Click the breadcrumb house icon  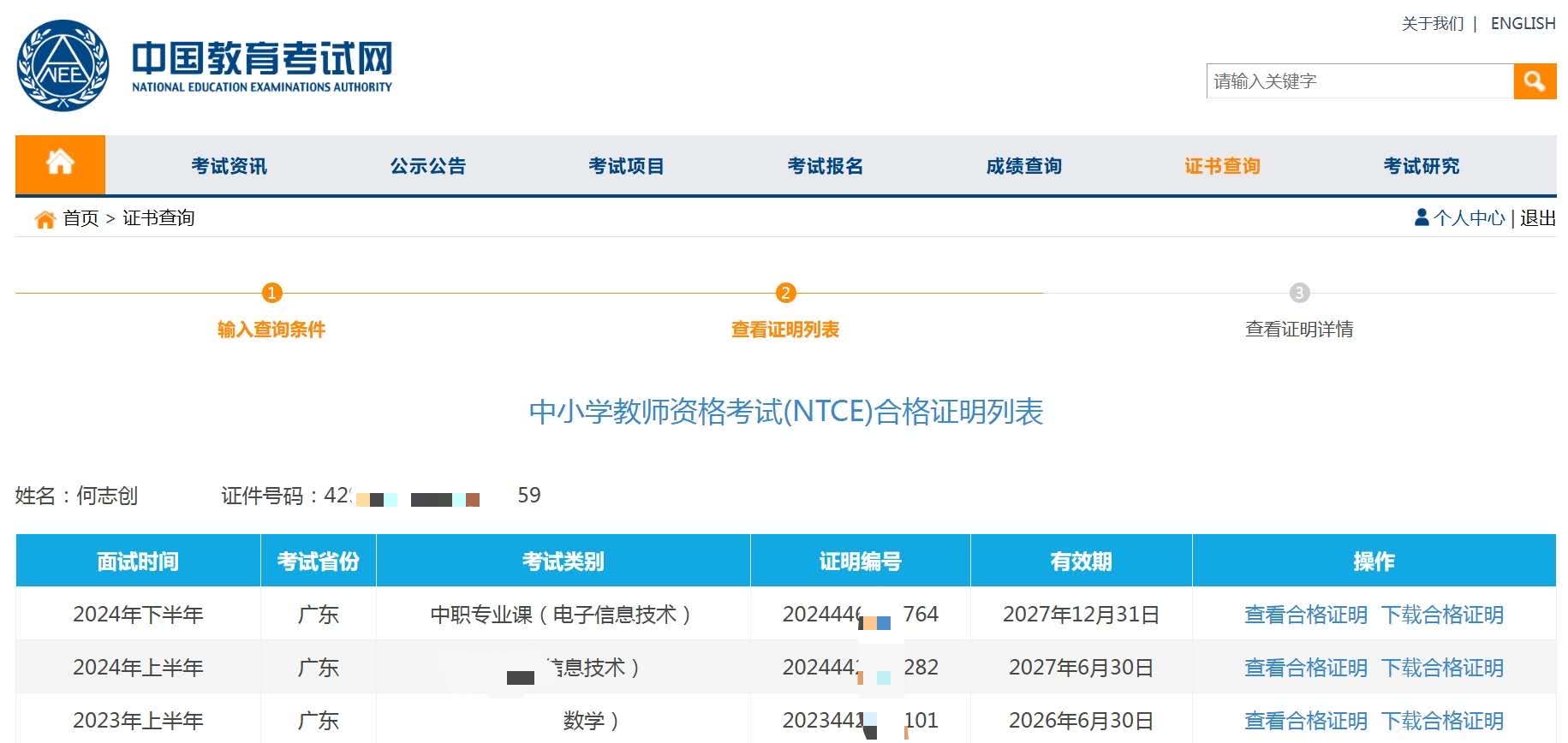click(45, 219)
